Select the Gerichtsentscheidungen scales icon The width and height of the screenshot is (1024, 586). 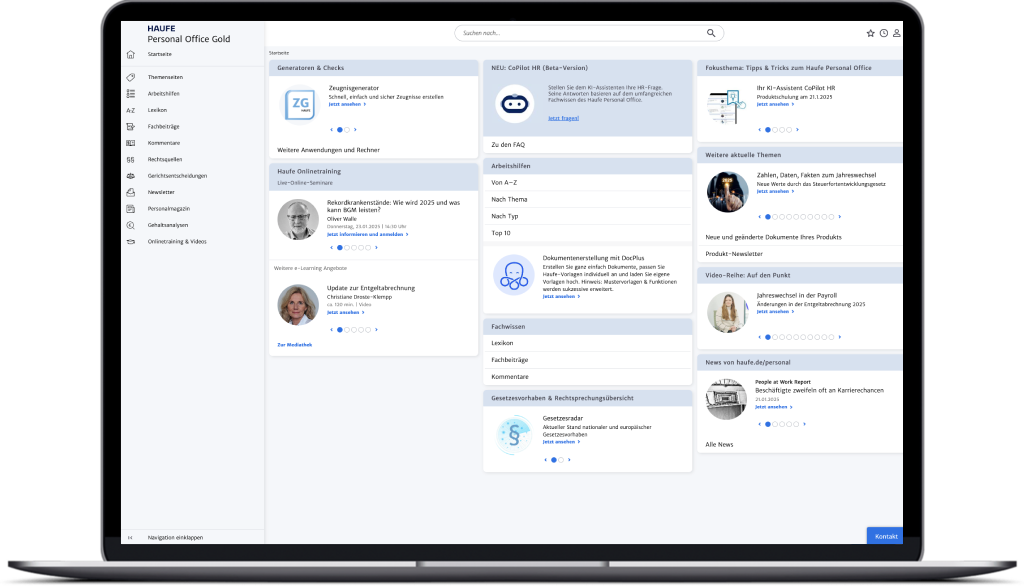coord(131,176)
